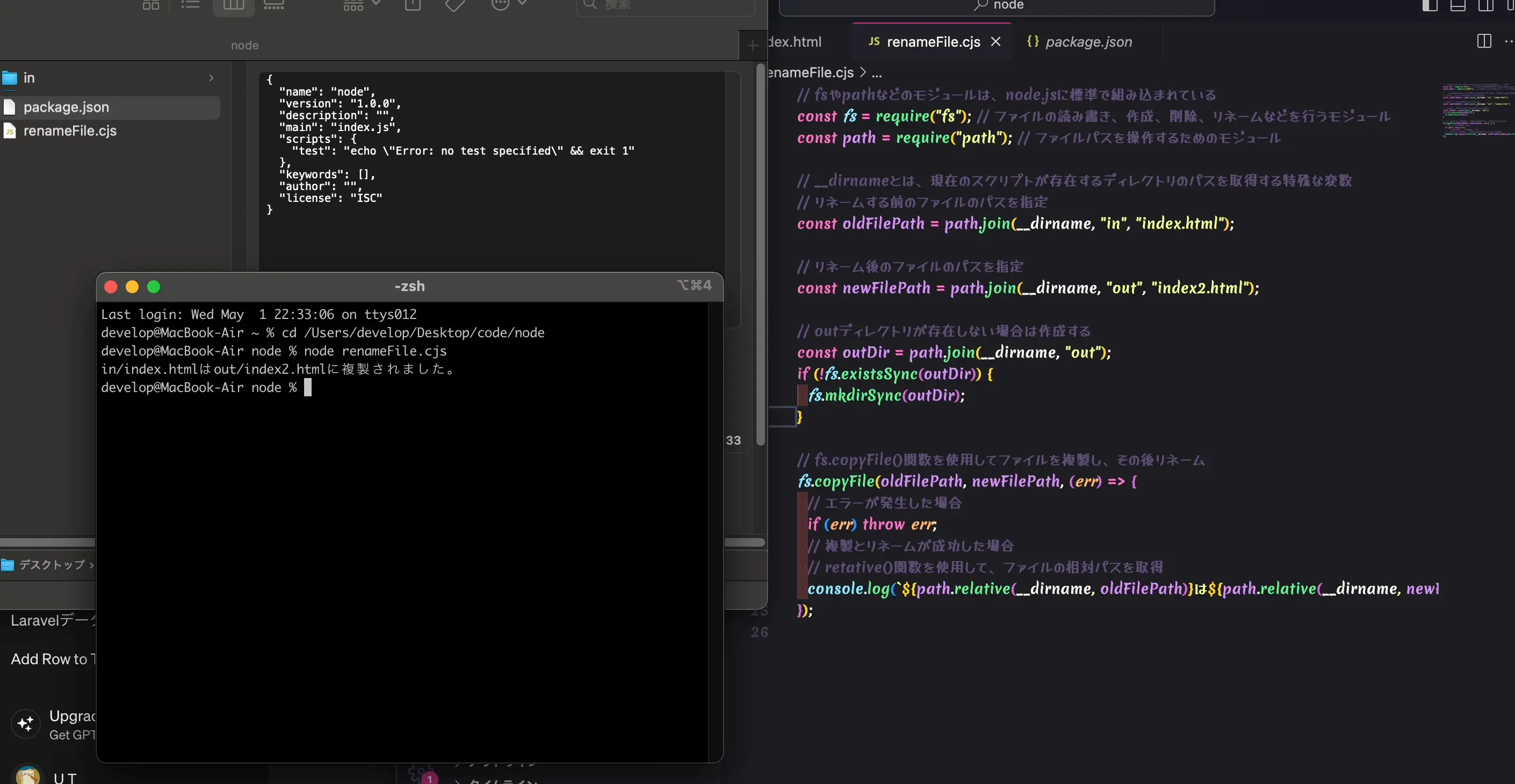This screenshot has height=784, width=1515.
Task: Select package.json in the Finder column
Action: 110,107
